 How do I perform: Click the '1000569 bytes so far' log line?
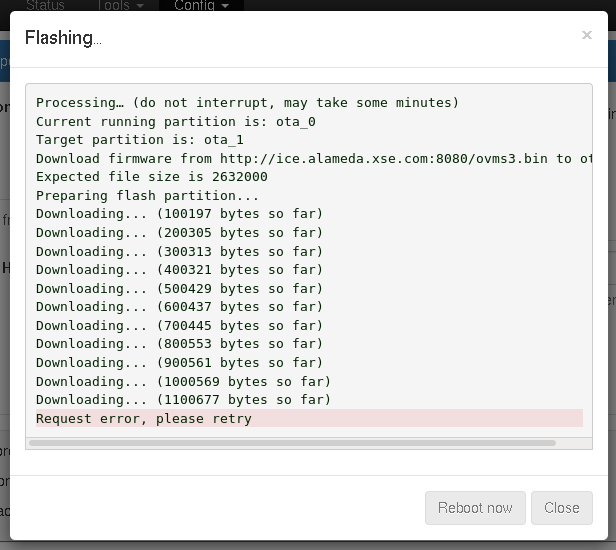coord(183,381)
